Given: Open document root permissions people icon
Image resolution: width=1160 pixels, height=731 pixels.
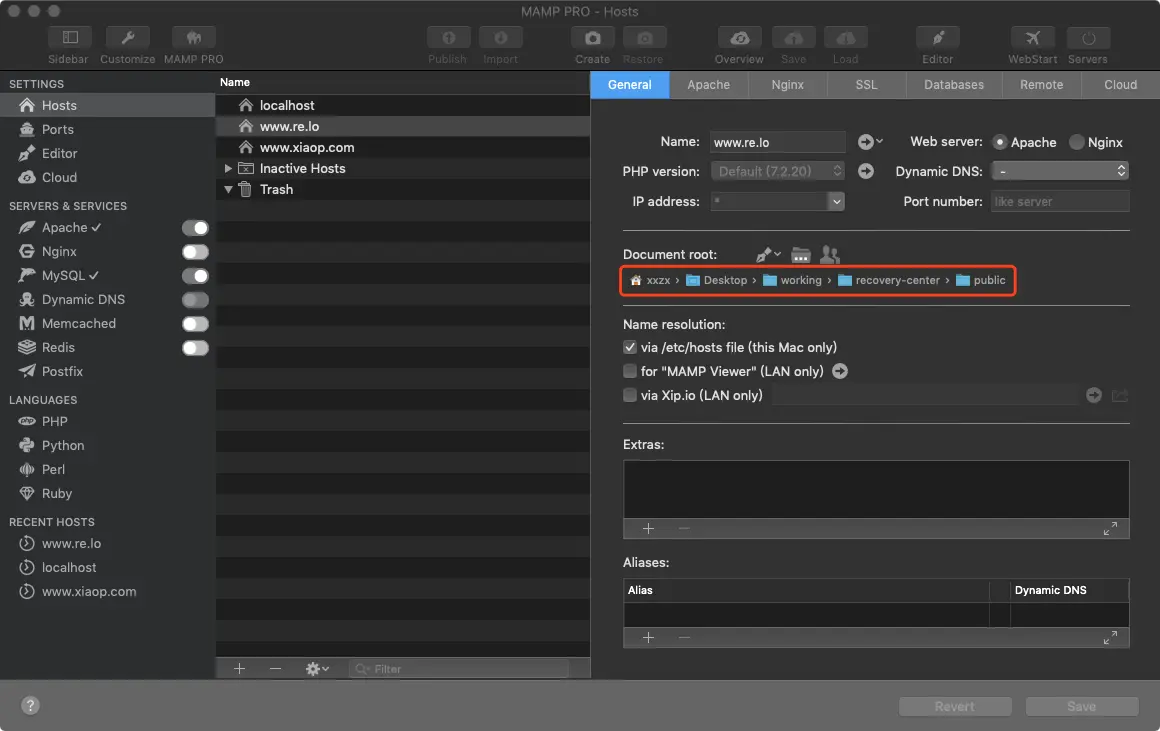Looking at the screenshot, I should 830,255.
